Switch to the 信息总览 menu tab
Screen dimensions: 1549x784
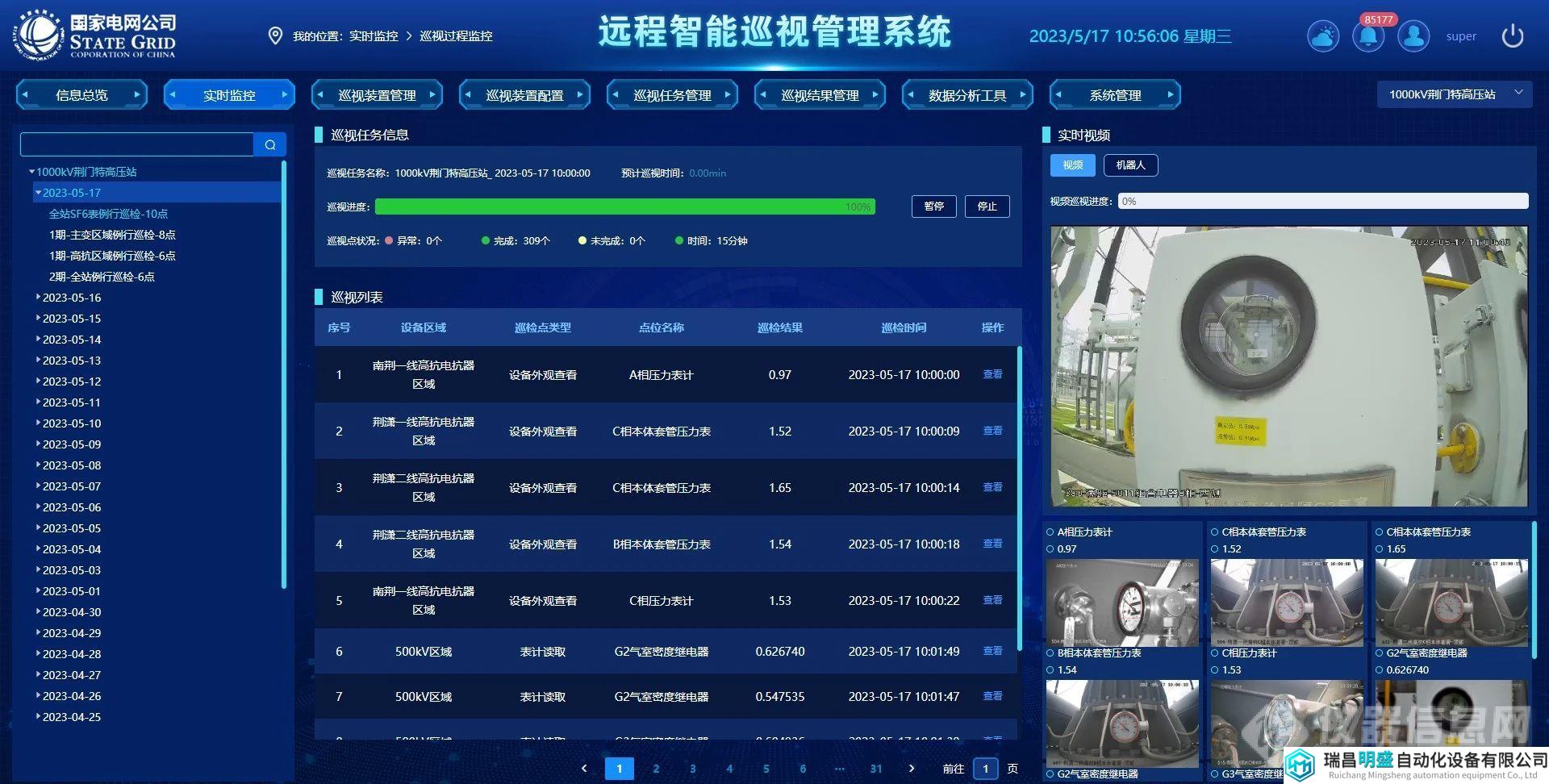click(x=81, y=95)
